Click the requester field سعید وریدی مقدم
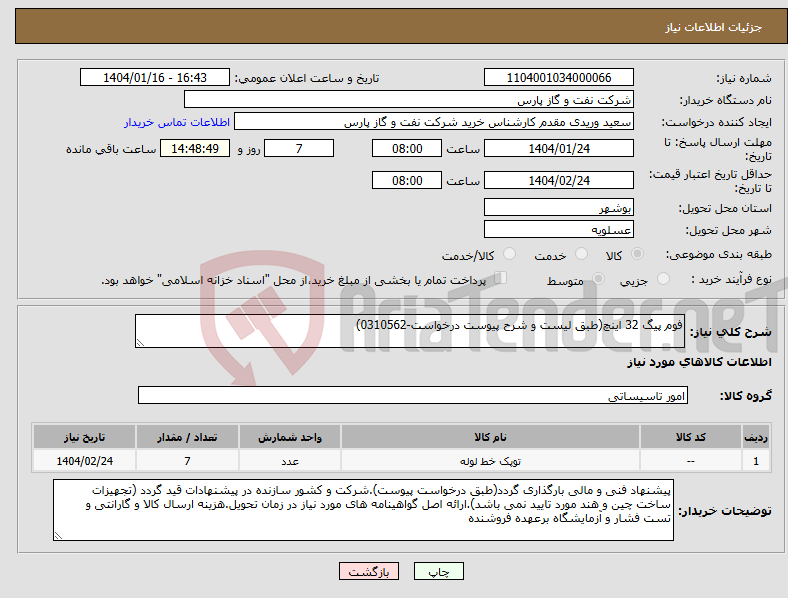 (x=434, y=122)
